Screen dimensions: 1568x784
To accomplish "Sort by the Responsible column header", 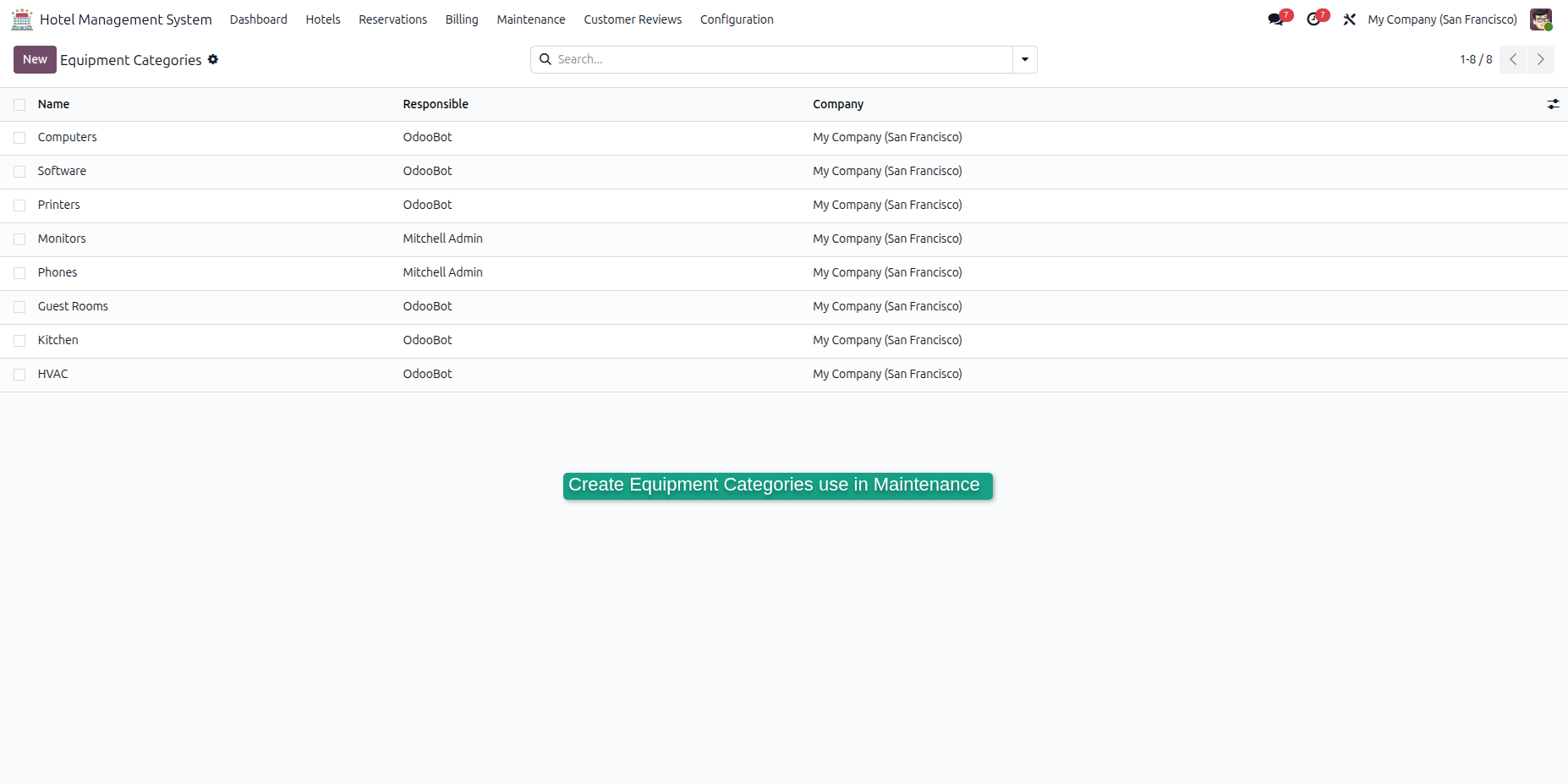I will [x=436, y=104].
